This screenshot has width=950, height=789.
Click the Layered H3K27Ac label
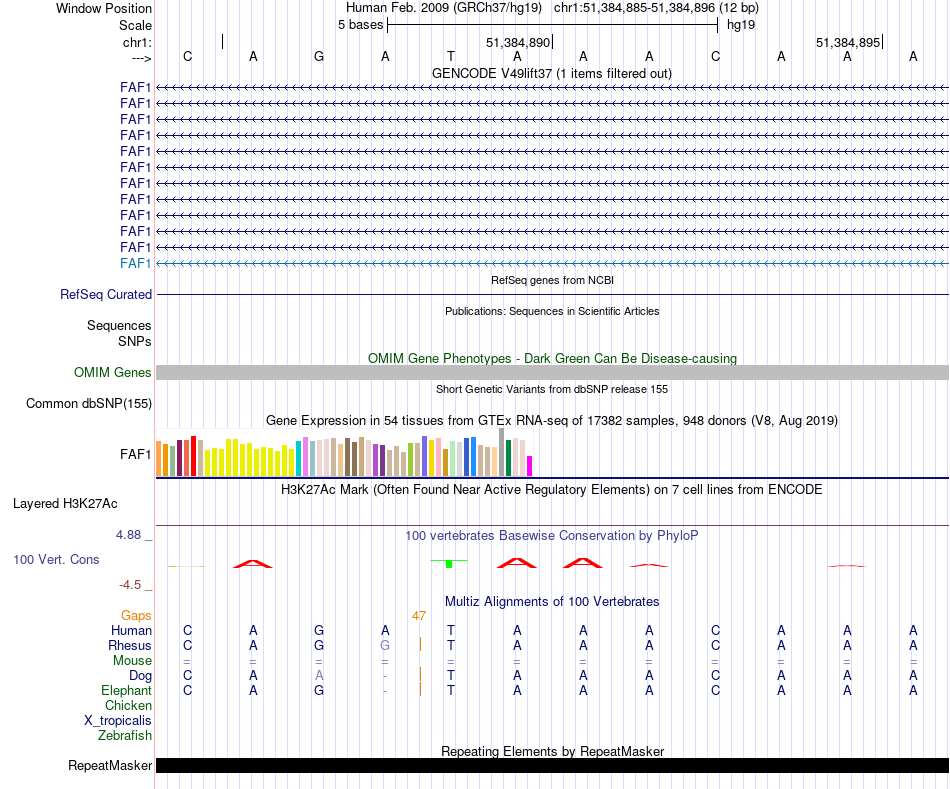pyautogui.click(x=65, y=504)
